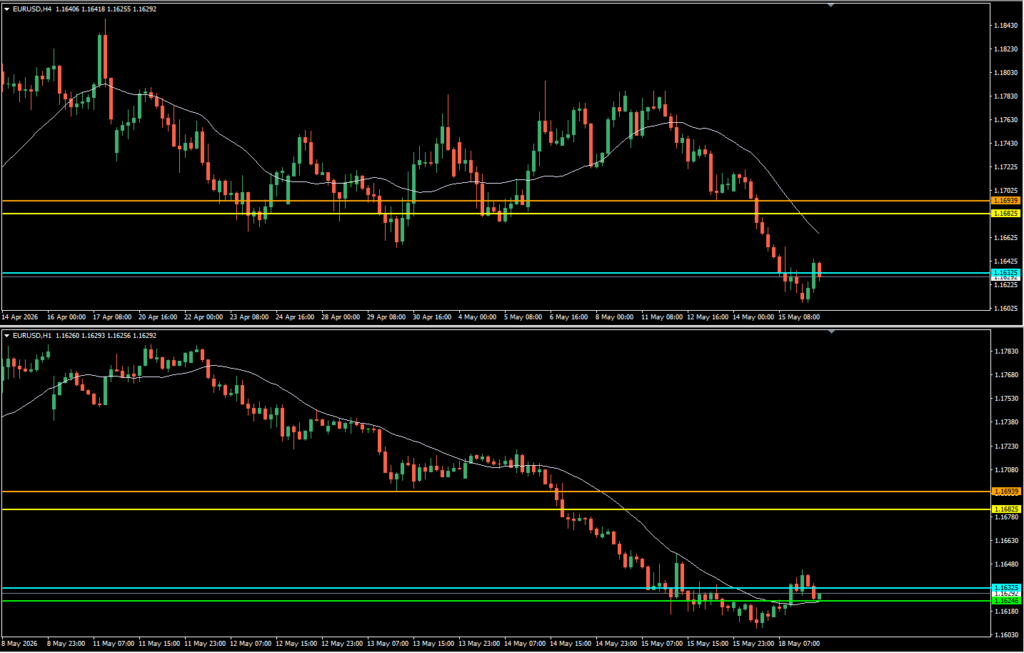Click the 6 May 16:00 time label
The height and width of the screenshot is (653, 1024).
[569, 317]
